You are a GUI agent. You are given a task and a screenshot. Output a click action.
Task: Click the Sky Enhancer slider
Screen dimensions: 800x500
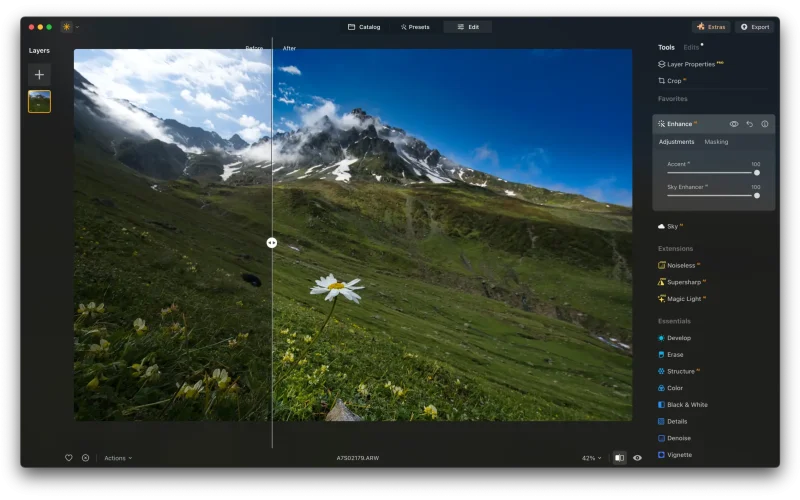tap(712, 195)
